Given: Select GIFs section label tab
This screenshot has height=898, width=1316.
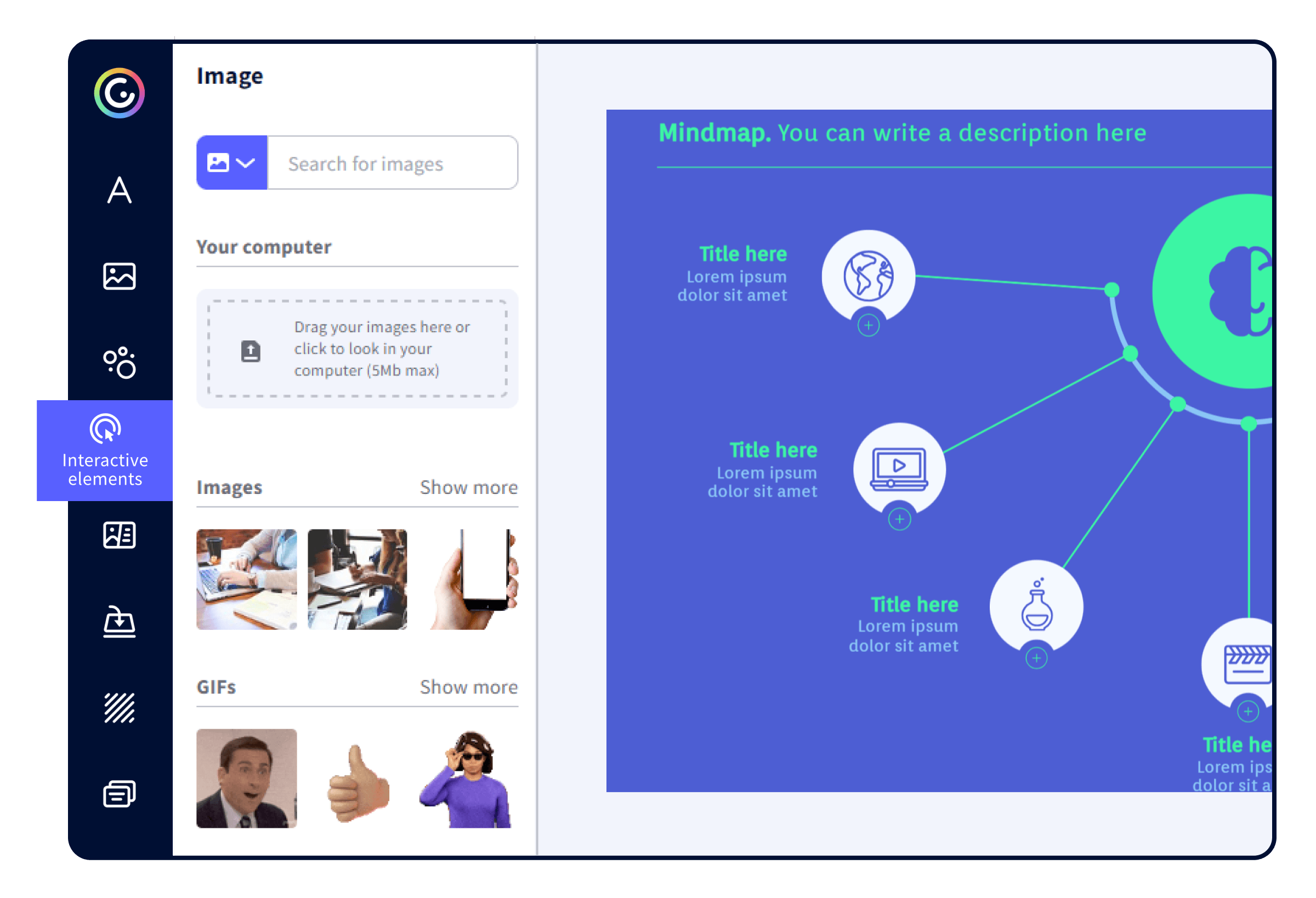Looking at the screenshot, I should coord(222,688).
